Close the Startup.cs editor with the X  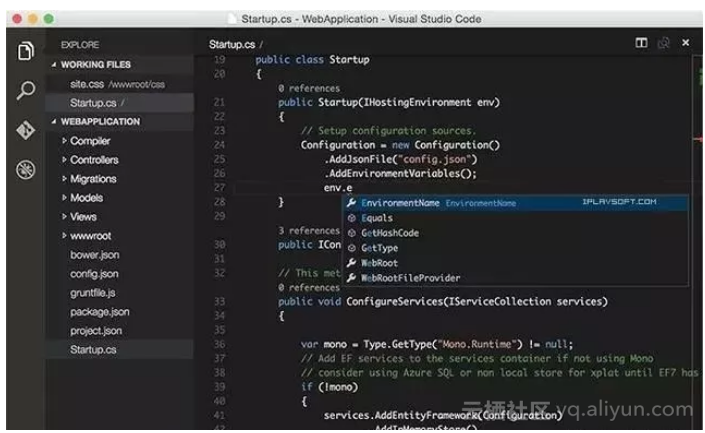685,43
